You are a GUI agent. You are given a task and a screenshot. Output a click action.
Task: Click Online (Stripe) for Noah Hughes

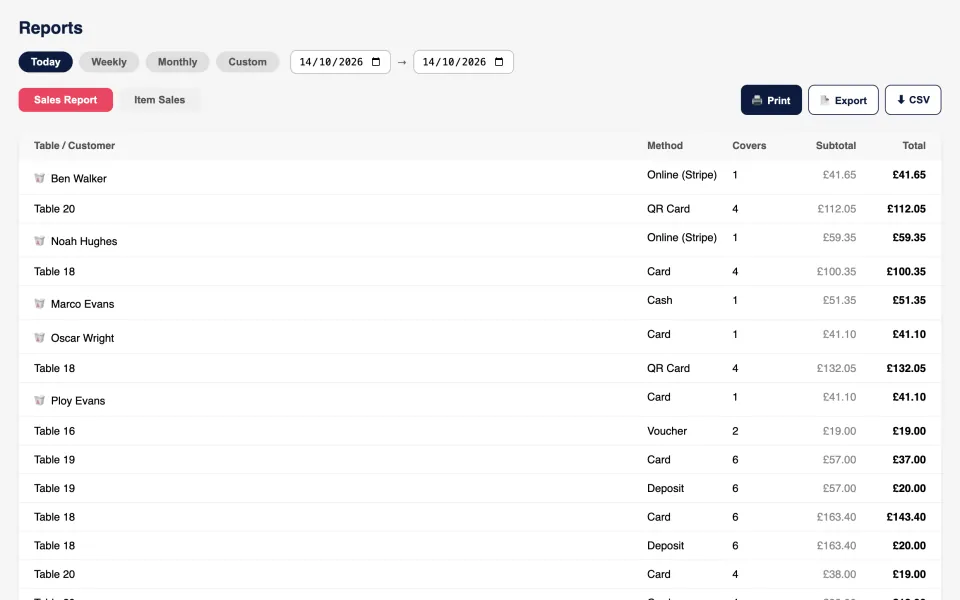point(681,238)
